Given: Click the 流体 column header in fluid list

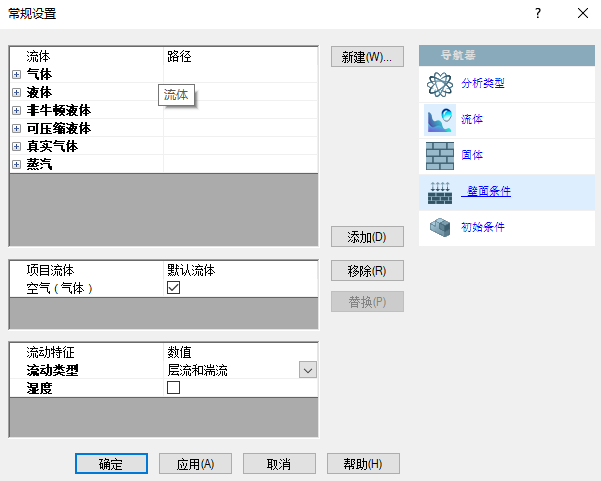Looking at the screenshot, I should pos(38,56).
